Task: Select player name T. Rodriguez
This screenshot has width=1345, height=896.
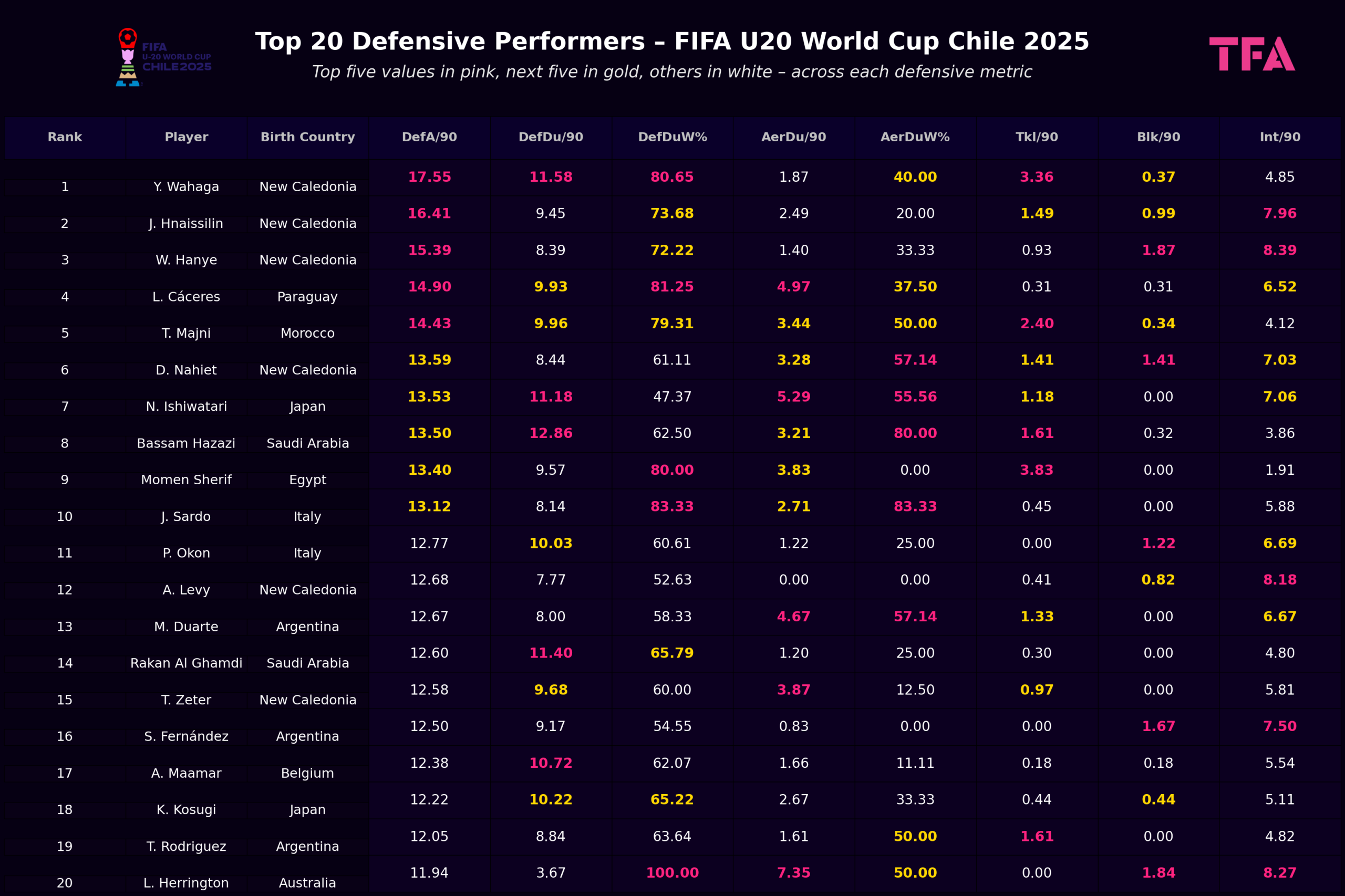Action: click(x=187, y=846)
